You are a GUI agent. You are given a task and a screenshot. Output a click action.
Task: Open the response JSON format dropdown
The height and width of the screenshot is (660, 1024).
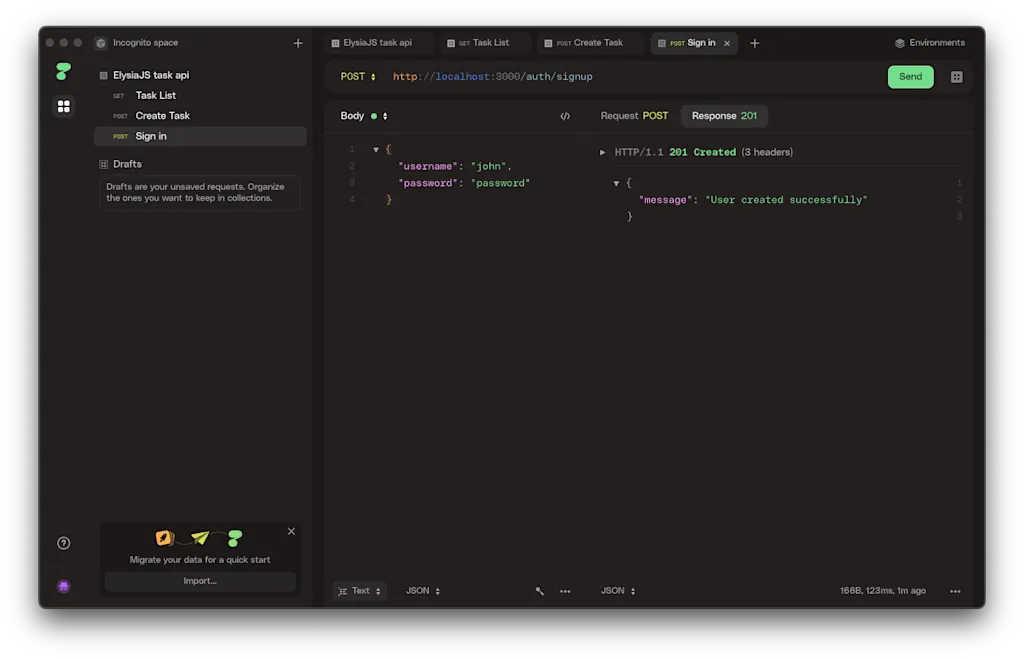click(618, 591)
